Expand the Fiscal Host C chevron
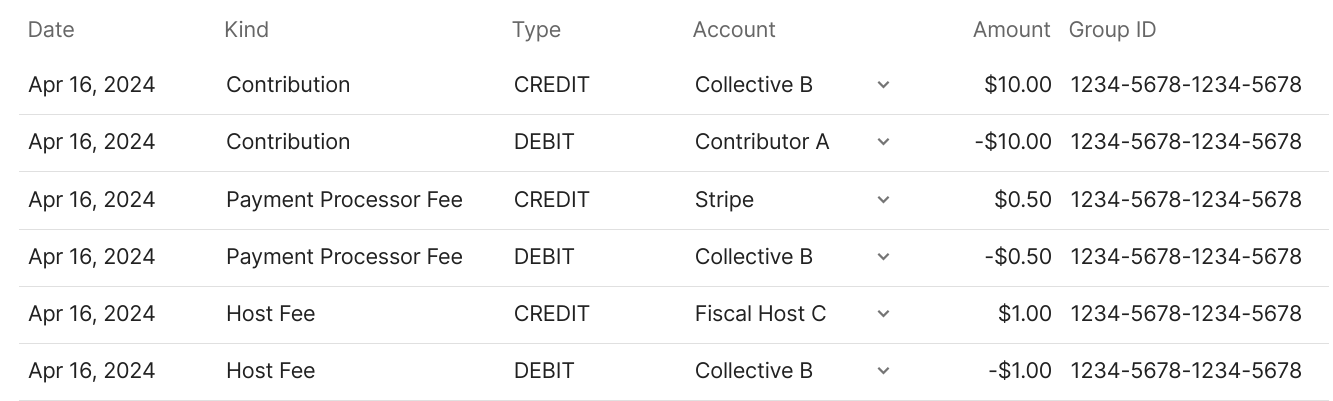1333x401 pixels. (883, 314)
